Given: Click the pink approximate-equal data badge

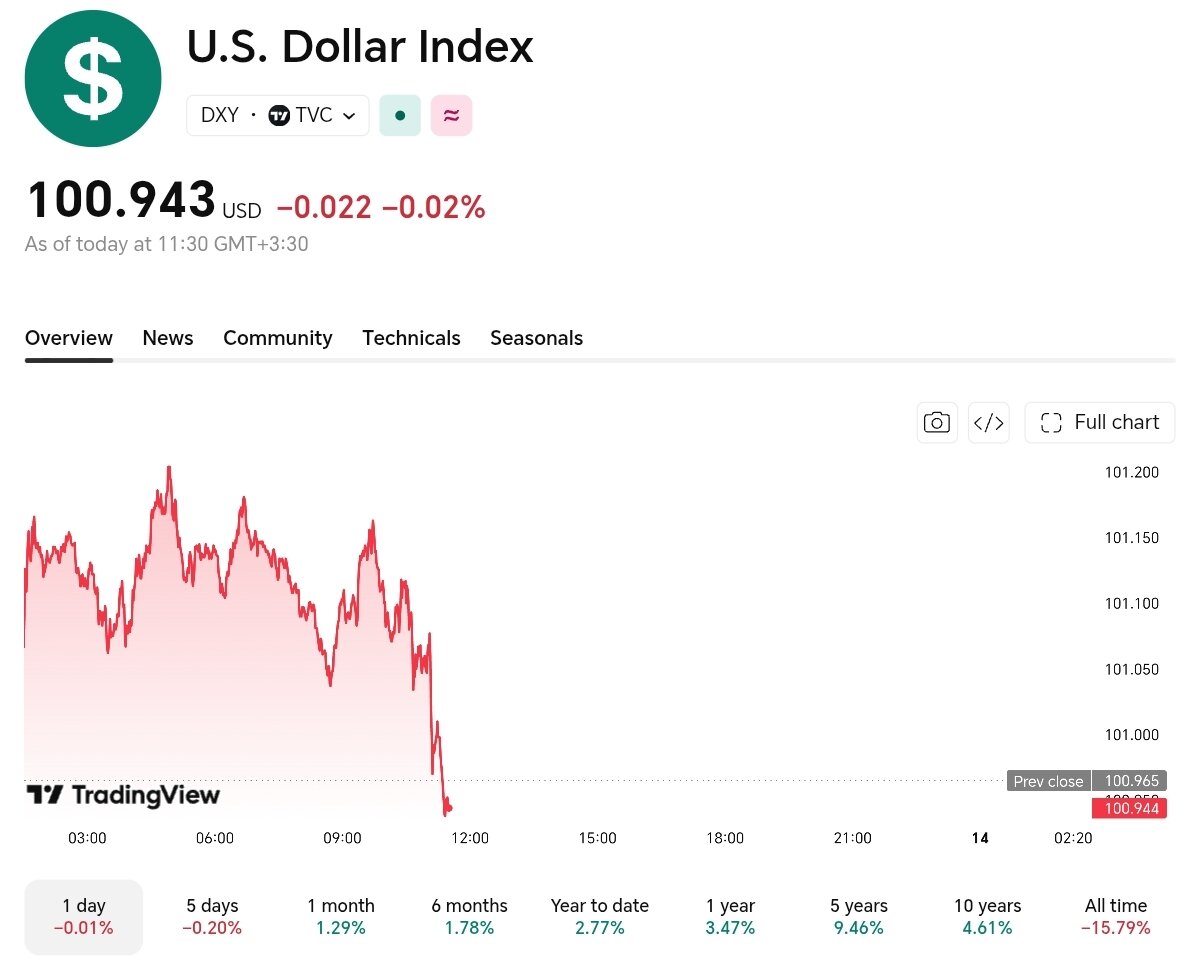Looking at the screenshot, I should tap(451, 115).
